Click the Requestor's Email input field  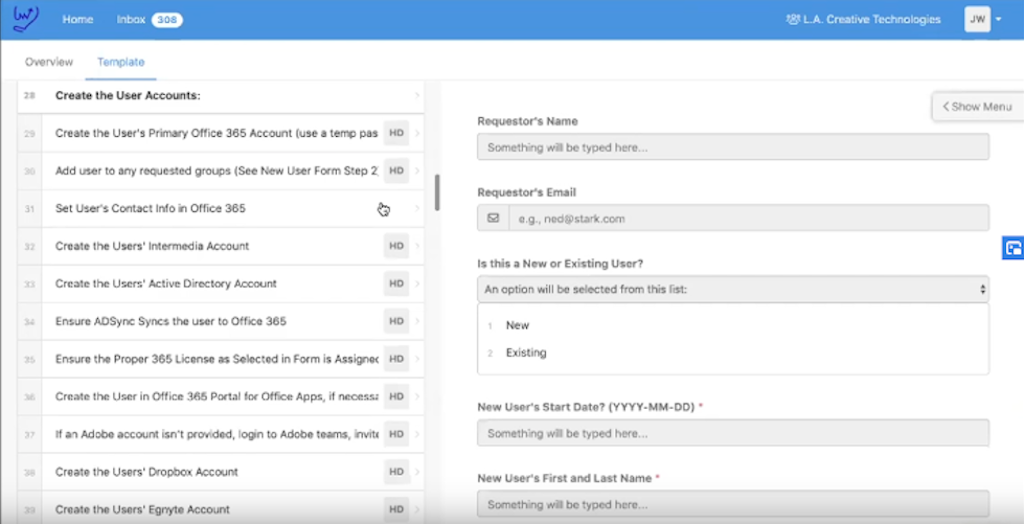coord(748,218)
